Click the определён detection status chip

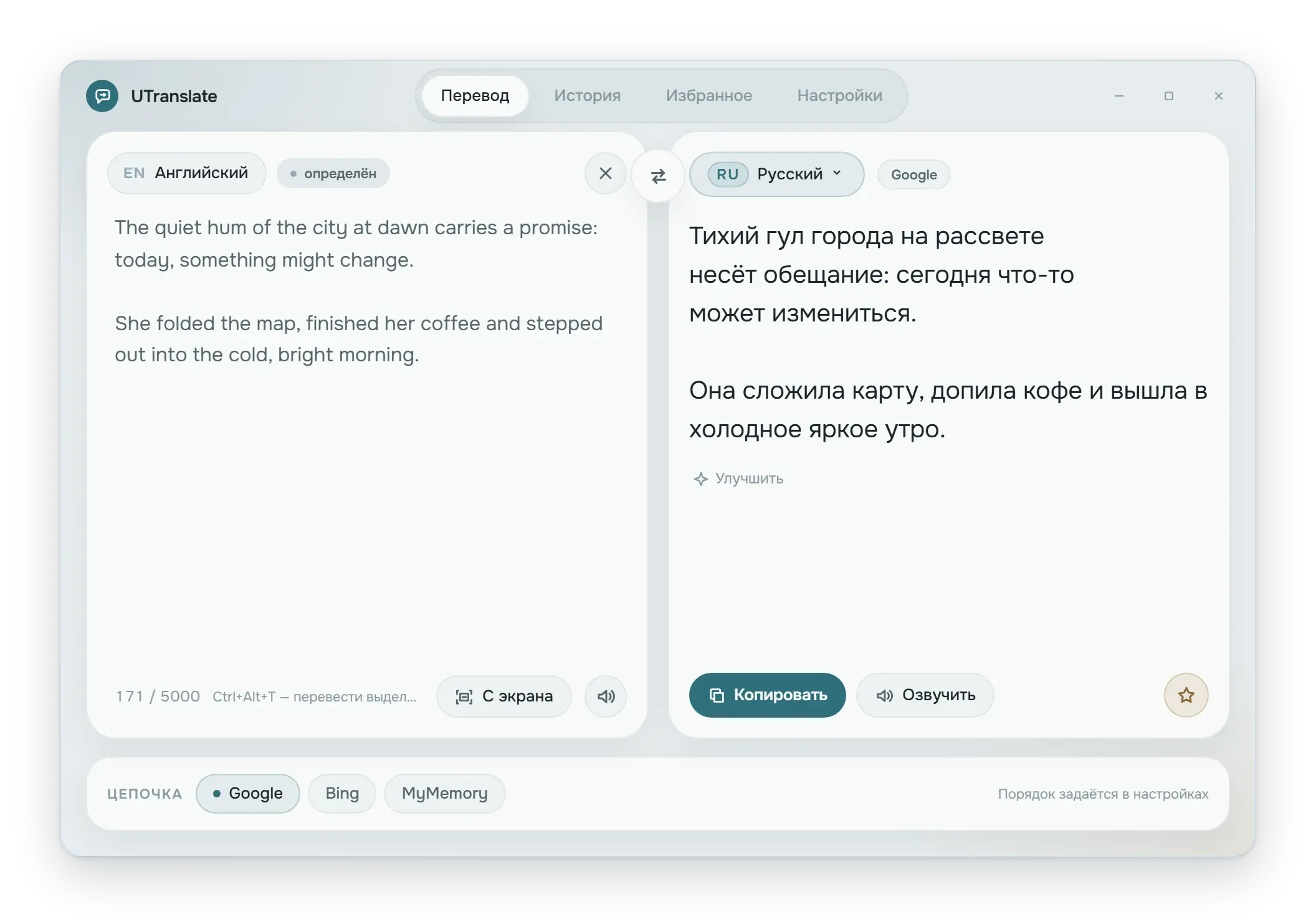click(333, 173)
